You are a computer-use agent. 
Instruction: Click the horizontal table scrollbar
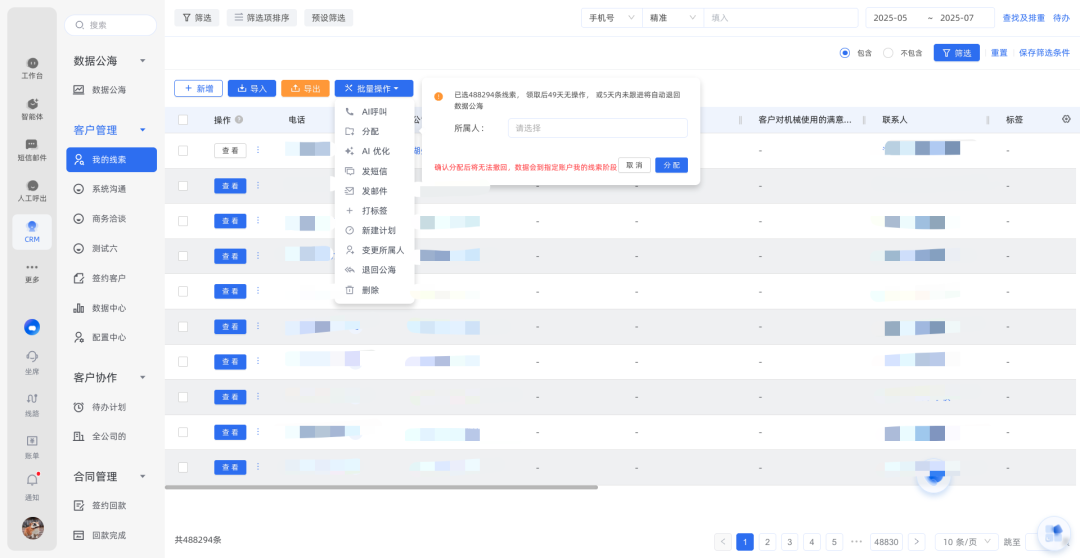point(381,488)
